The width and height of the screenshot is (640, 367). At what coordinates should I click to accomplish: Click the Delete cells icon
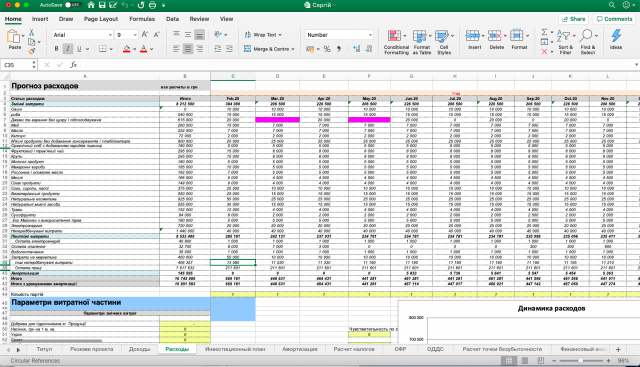click(495, 36)
